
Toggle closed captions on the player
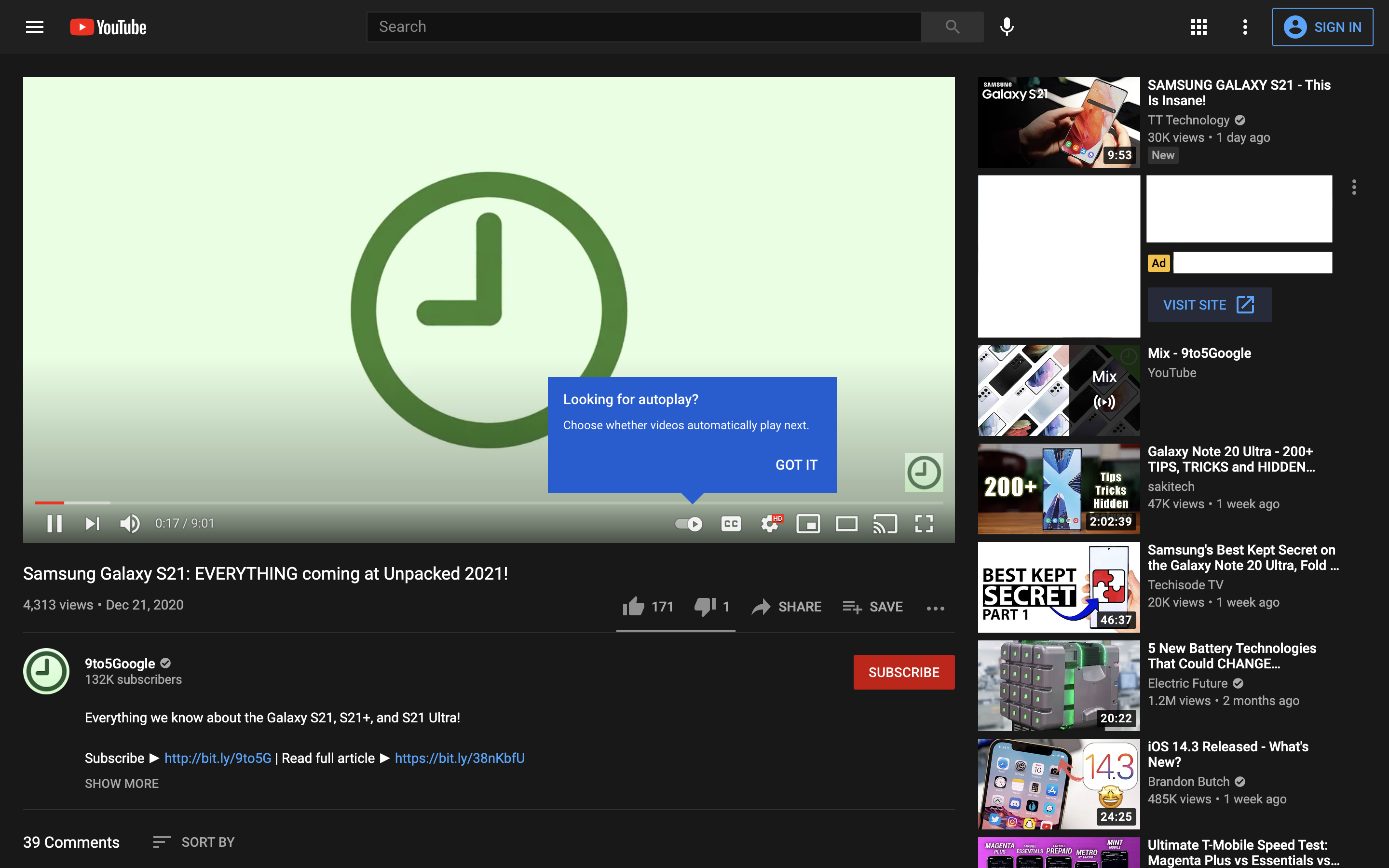click(x=731, y=524)
